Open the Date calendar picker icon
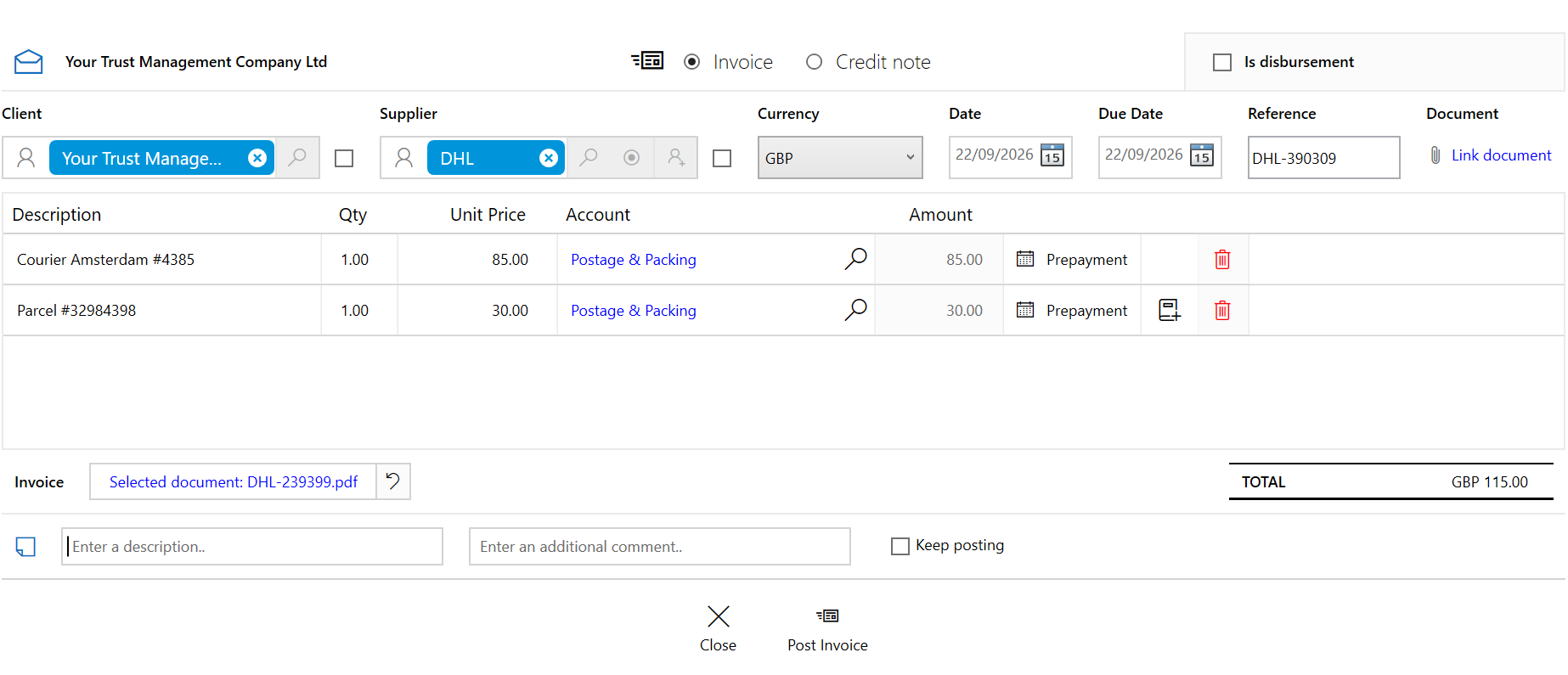This screenshot has width=1568, height=675. pos(1052,155)
